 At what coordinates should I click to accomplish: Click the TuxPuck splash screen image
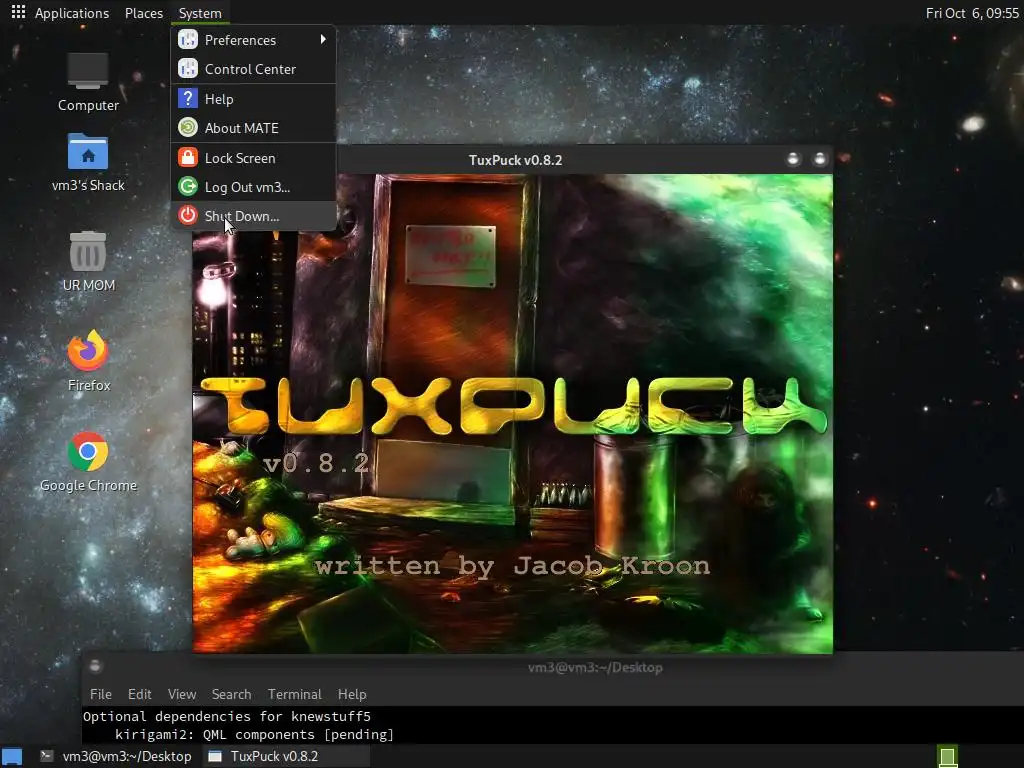(x=513, y=413)
